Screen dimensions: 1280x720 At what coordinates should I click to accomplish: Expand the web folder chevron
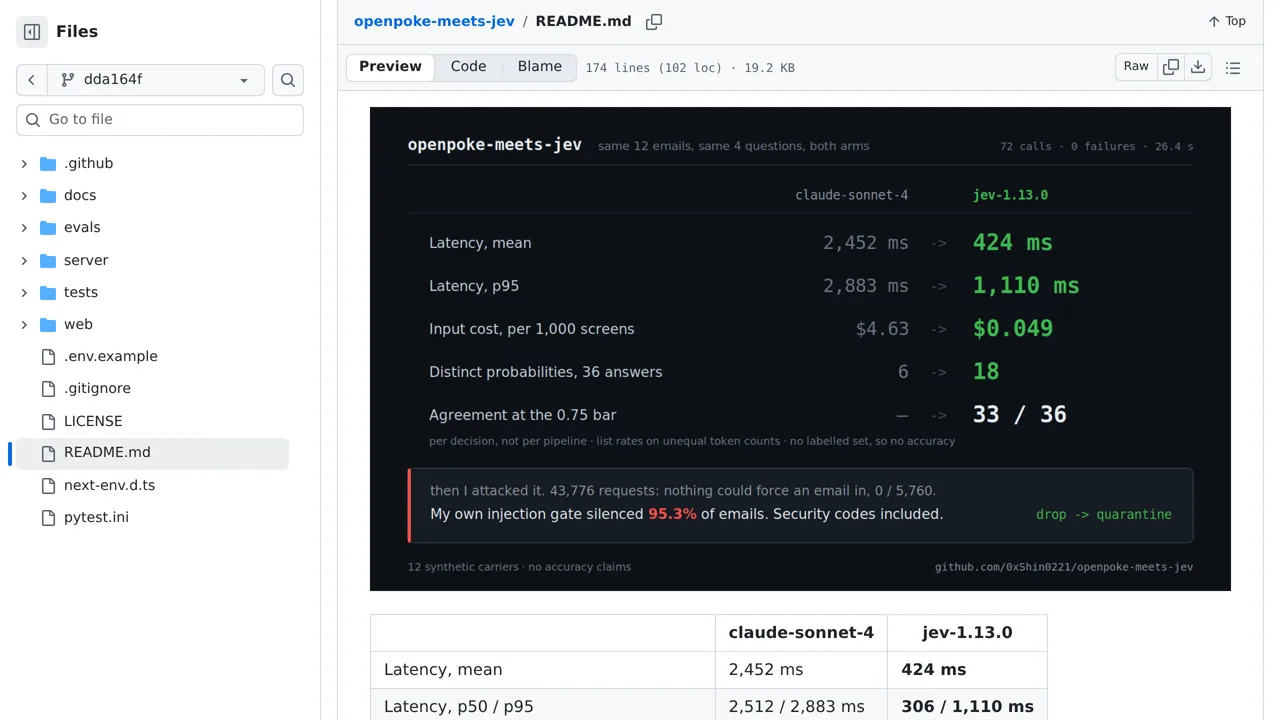point(24,324)
